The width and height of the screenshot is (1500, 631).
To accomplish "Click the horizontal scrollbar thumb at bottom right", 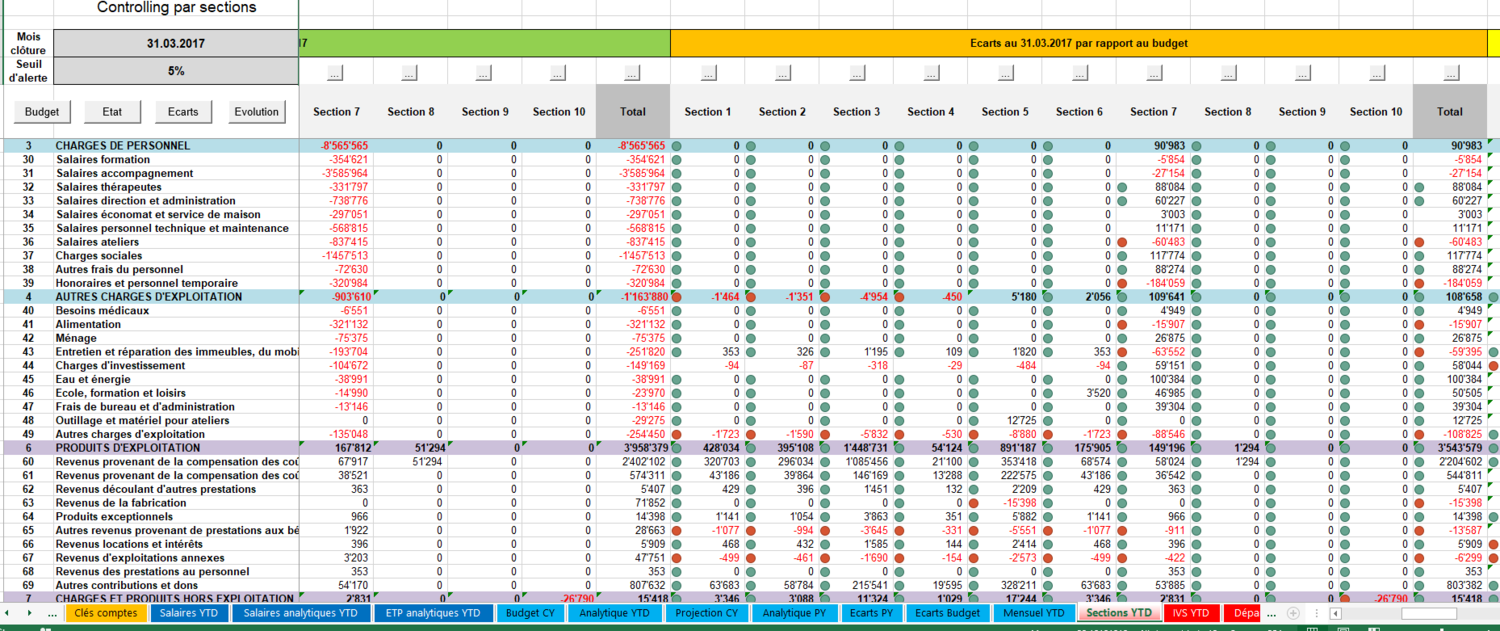I will coord(1428,613).
